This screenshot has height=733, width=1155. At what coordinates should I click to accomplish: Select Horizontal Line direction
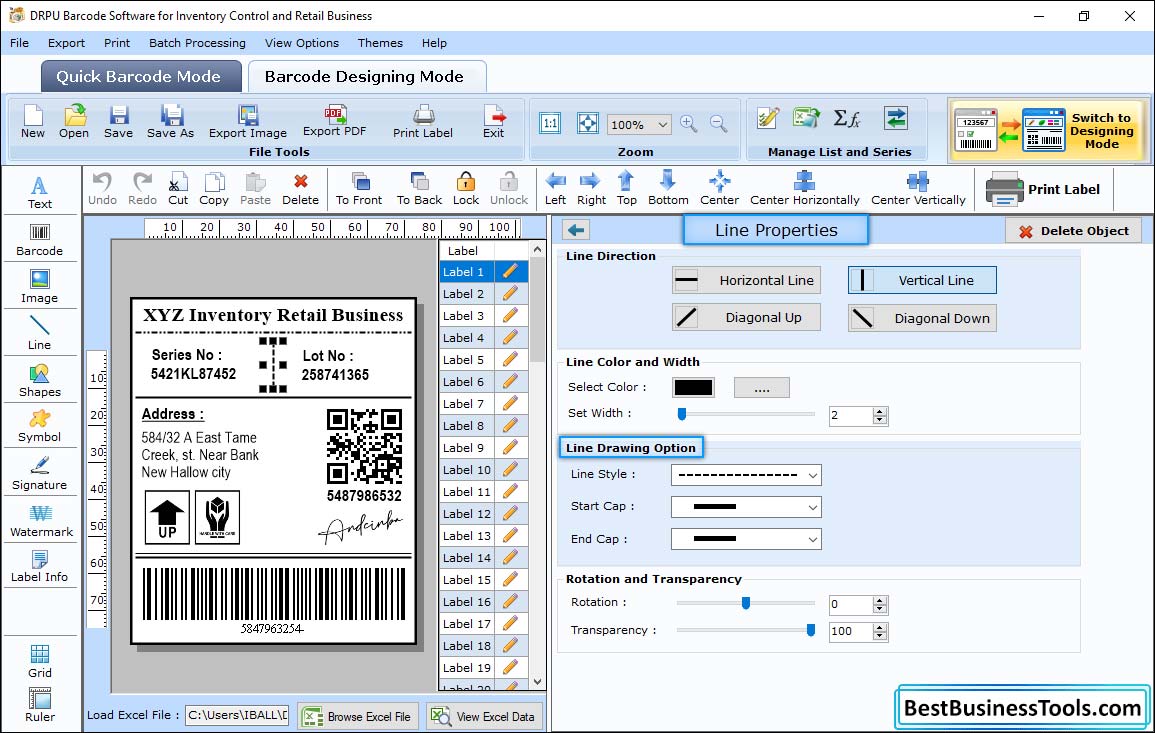coord(746,280)
